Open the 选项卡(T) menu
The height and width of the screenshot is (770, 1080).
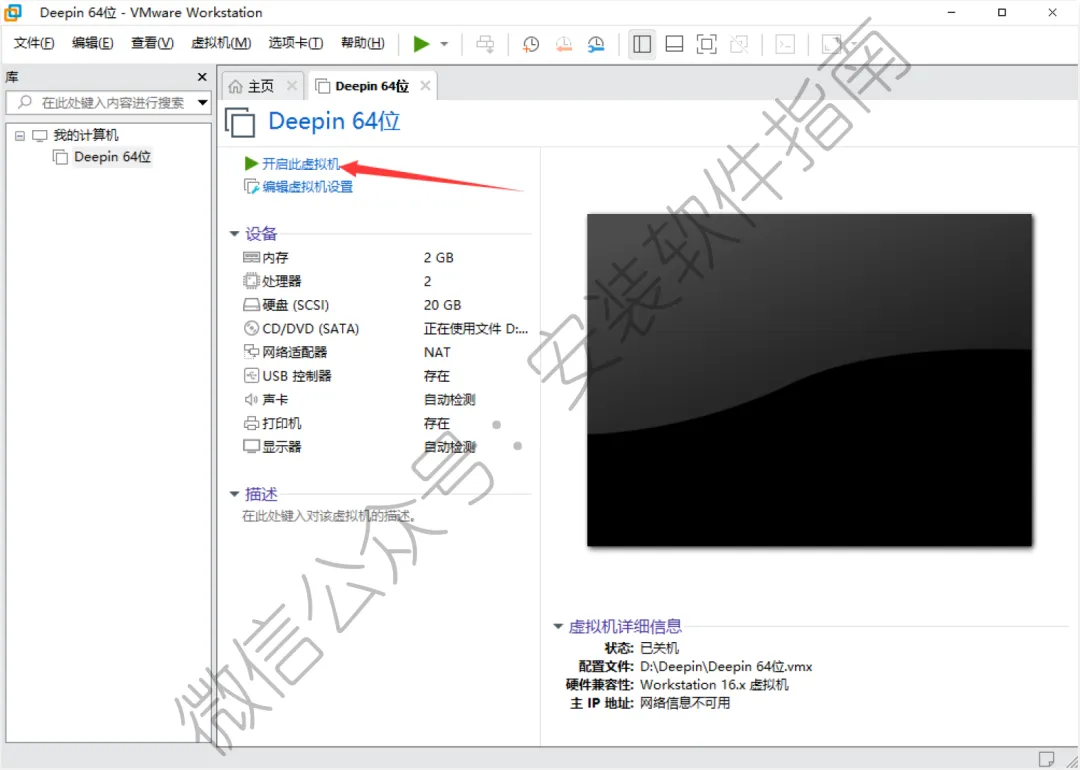[x=295, y=43]
